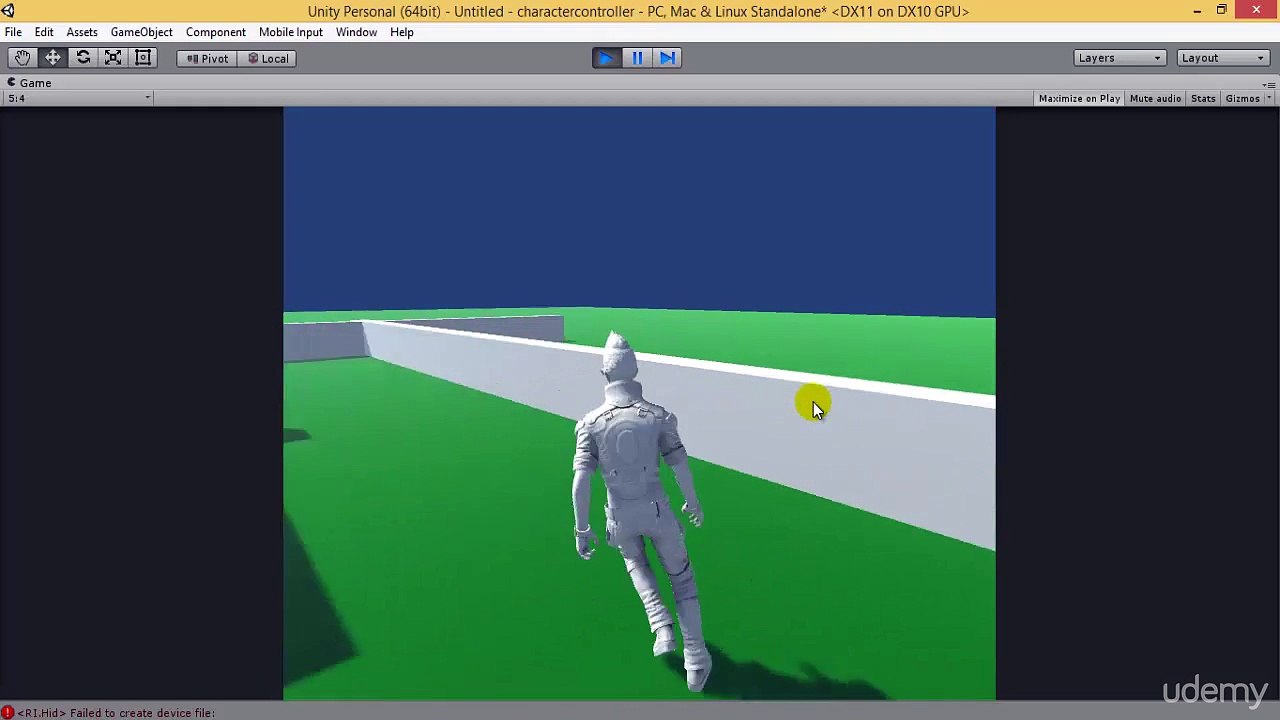Open the Layout dropdown
This screenshot has width=1280, height=720.
coord(1223,58)
